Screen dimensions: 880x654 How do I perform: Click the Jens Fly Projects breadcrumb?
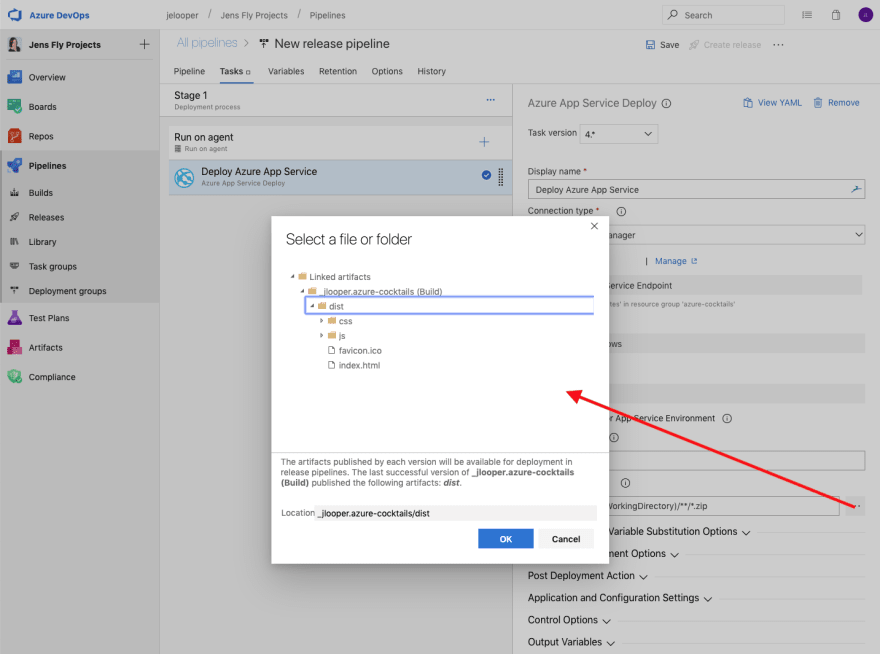[254, 15]
